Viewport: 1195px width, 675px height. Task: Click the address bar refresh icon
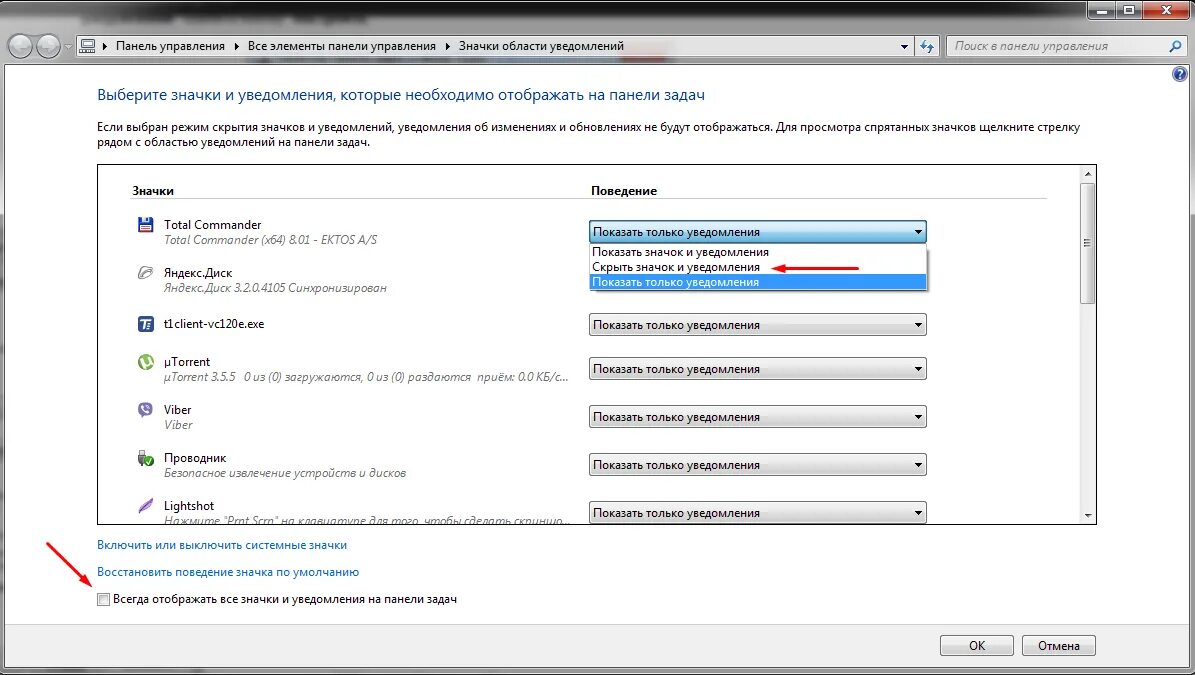click(x=927, y=46)
